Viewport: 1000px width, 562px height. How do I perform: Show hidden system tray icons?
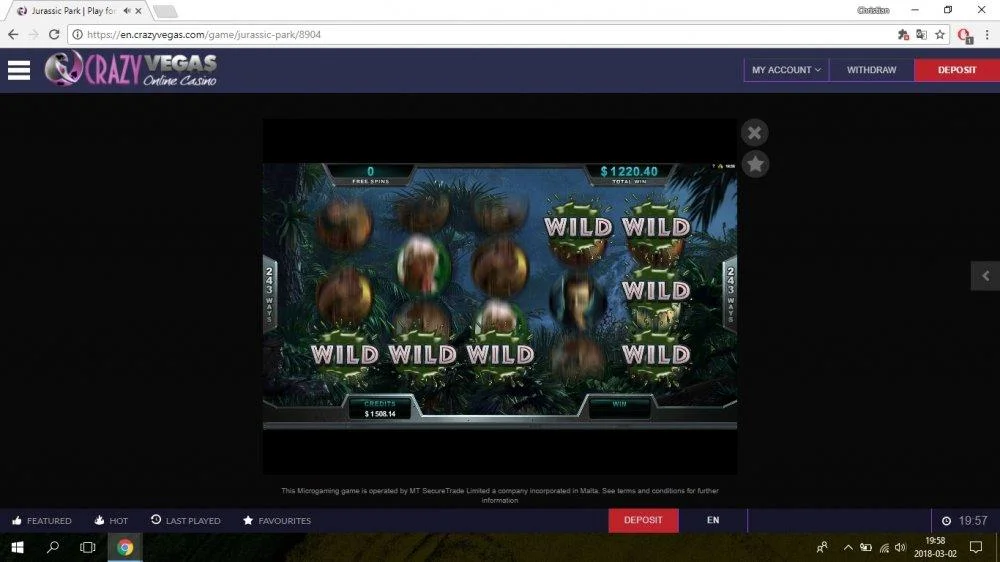point(848,547)
